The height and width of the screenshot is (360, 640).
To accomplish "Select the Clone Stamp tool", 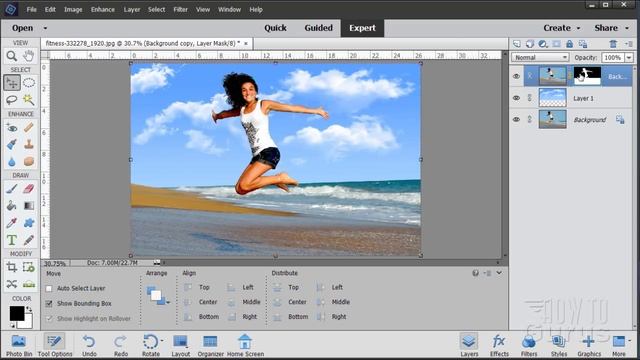I will (x=29, y=144).
